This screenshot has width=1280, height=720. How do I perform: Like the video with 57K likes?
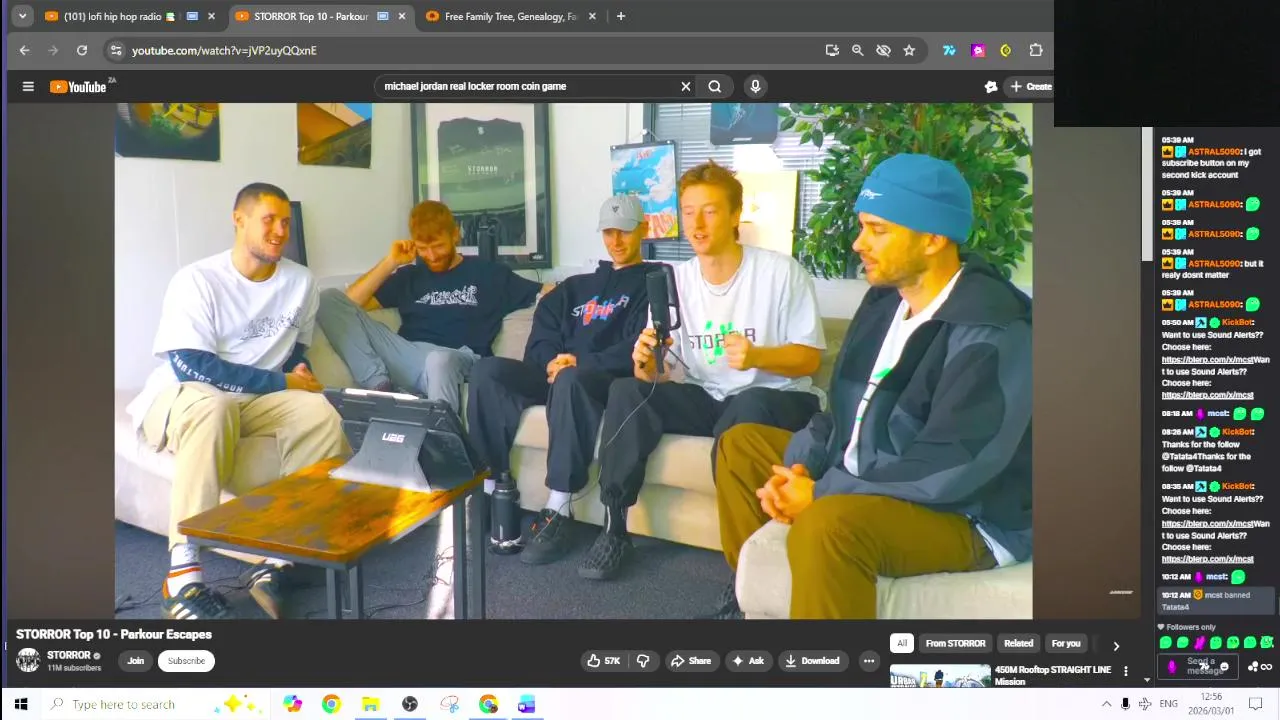(604, 661)
